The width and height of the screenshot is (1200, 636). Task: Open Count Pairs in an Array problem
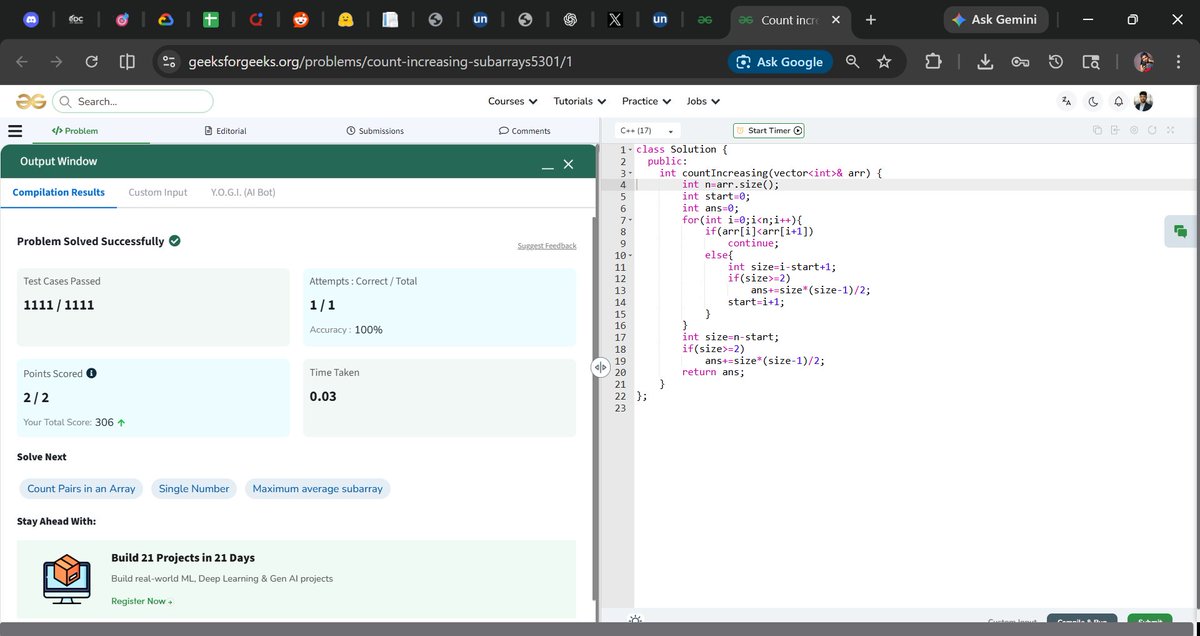point(81,489)
